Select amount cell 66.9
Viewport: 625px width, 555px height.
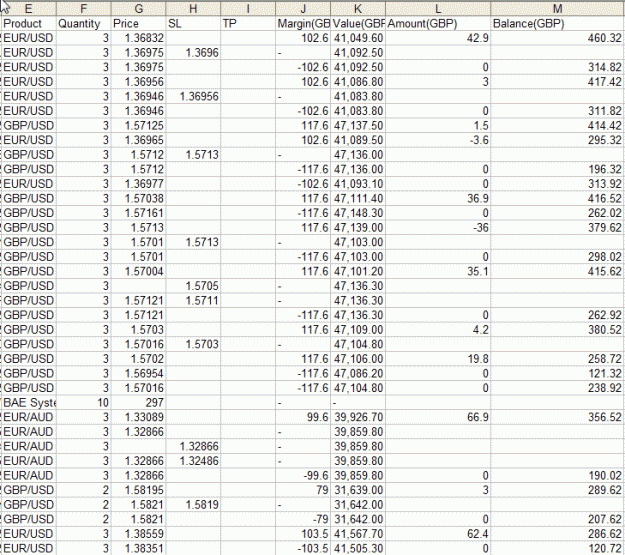(x=438, y=417)
